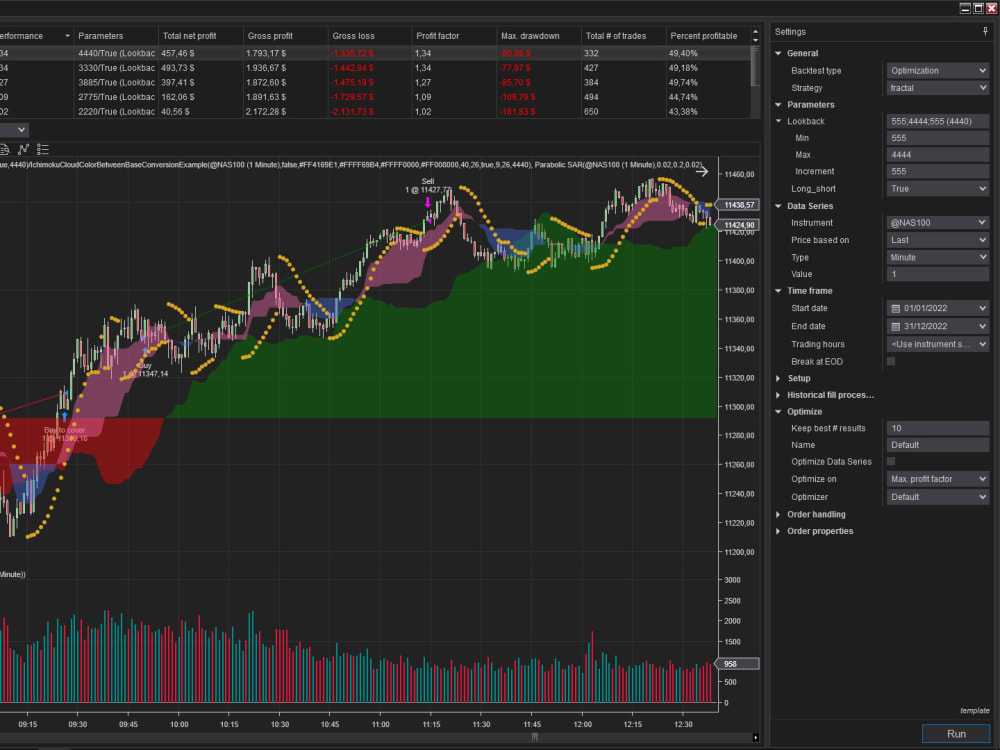Viewport: 1000px width, 750px height.
Task: Select the chart view toolbar icon
Action: pos(22,150)
